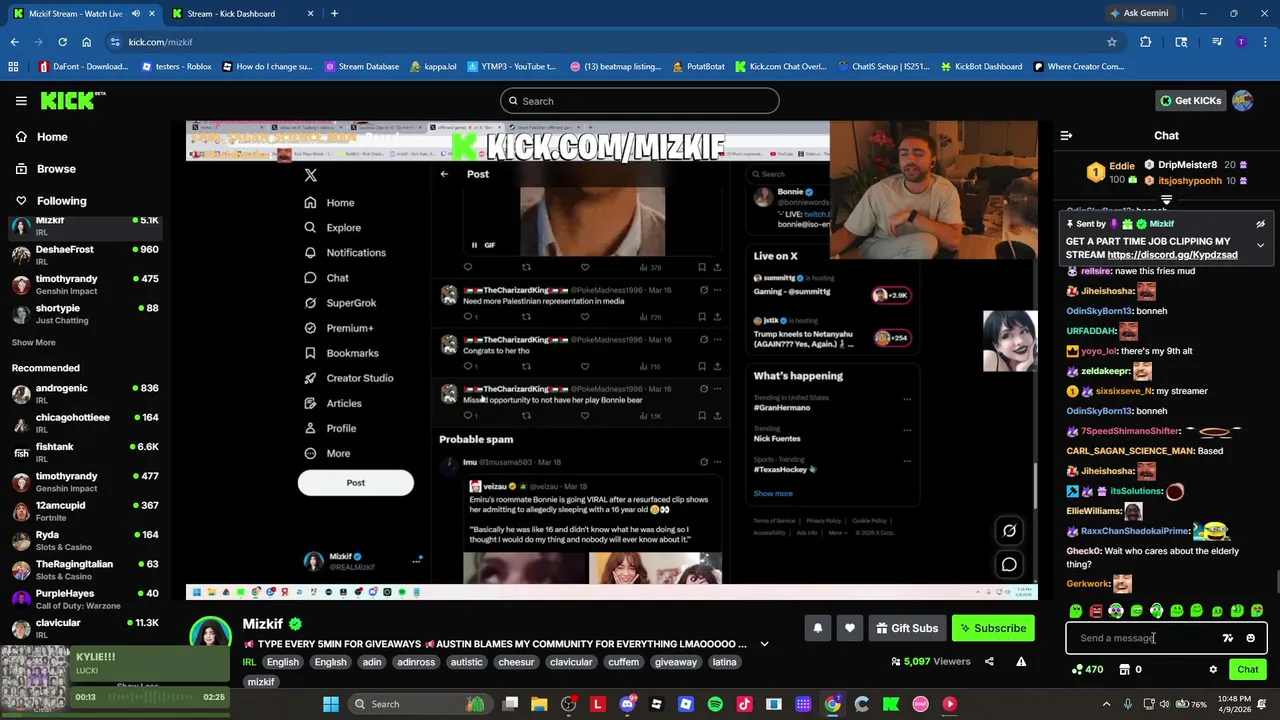Image resolution: width=1280 pixels, height=720 pixels.
Task: Select the adinross tag
Action: coord(416,662)
